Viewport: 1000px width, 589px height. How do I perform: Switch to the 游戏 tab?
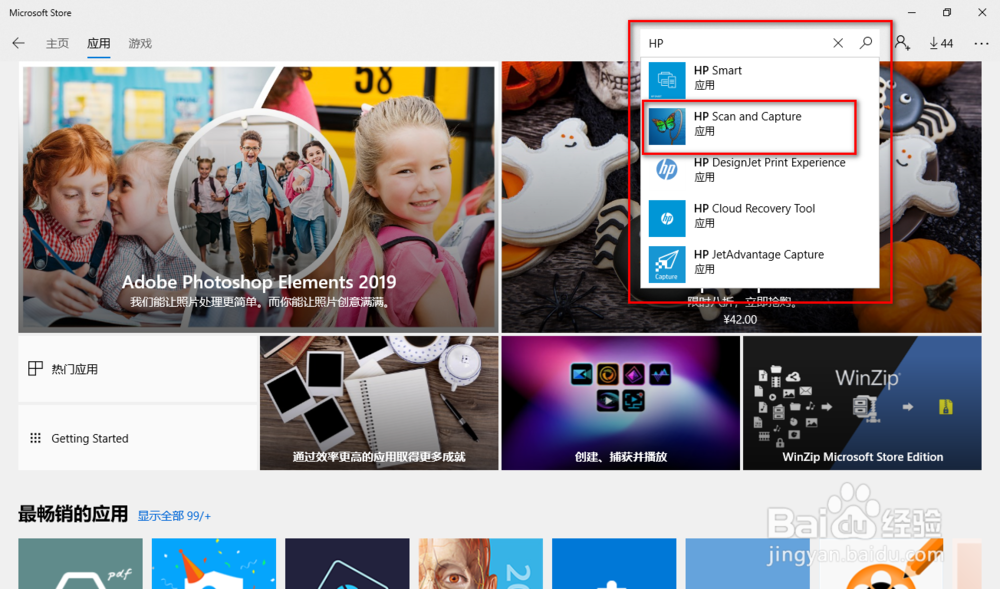[140, 43]
